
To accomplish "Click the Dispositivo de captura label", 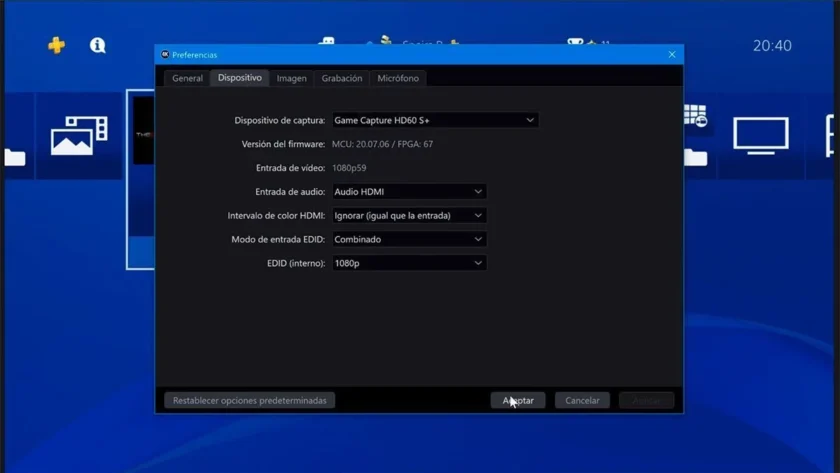I will pos(280,120).
